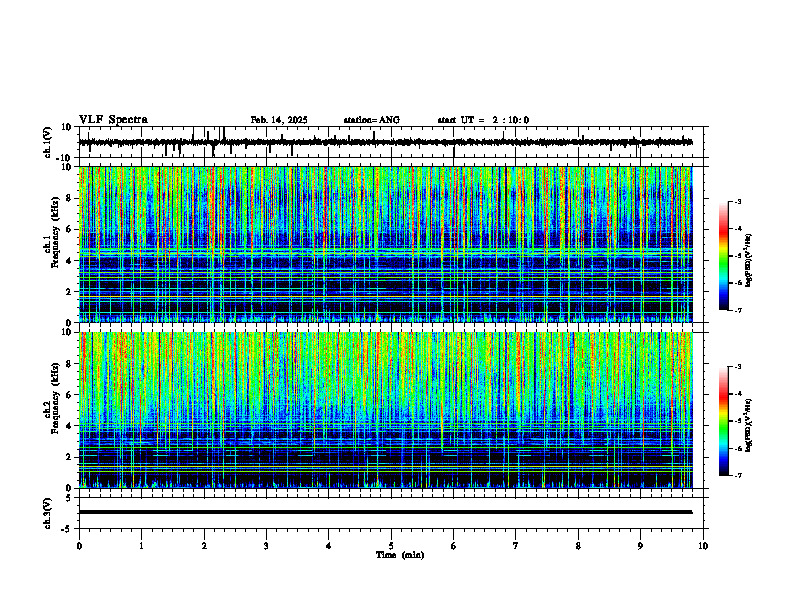
Task: Click the "-3" label on ch.2 color scale
Action: 738,367
